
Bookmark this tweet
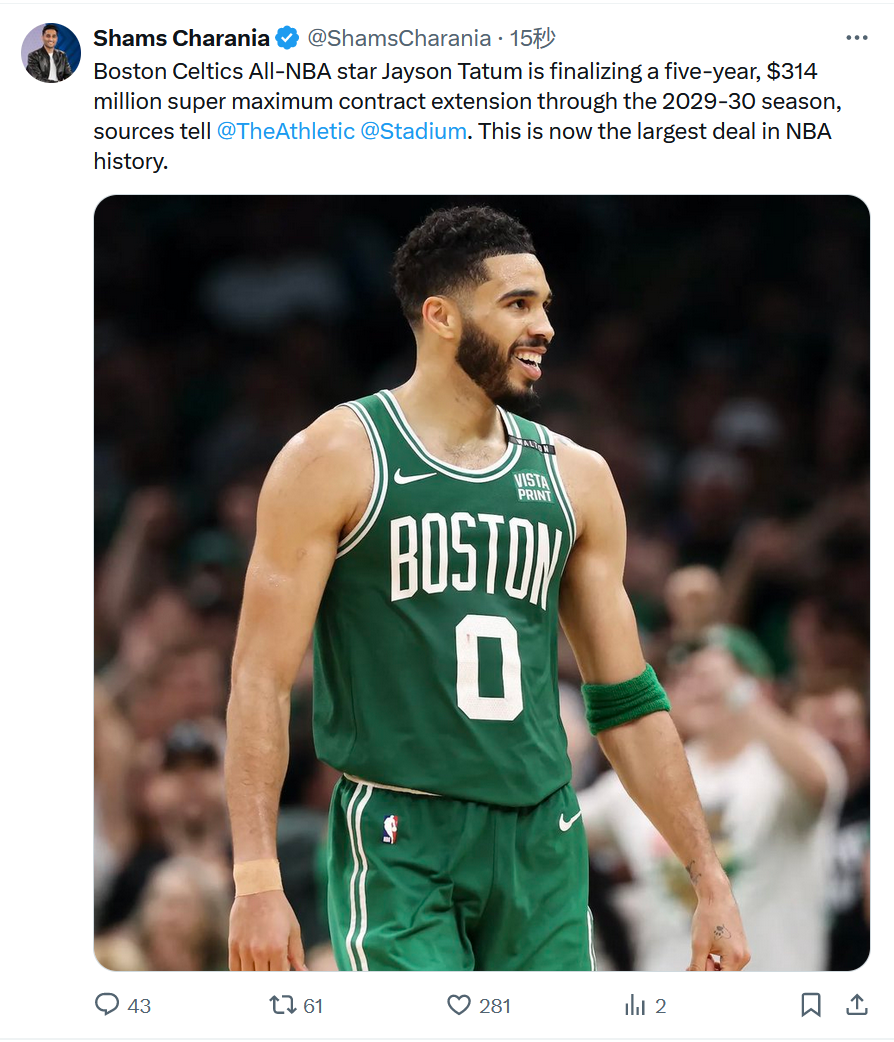[811, 1004]
